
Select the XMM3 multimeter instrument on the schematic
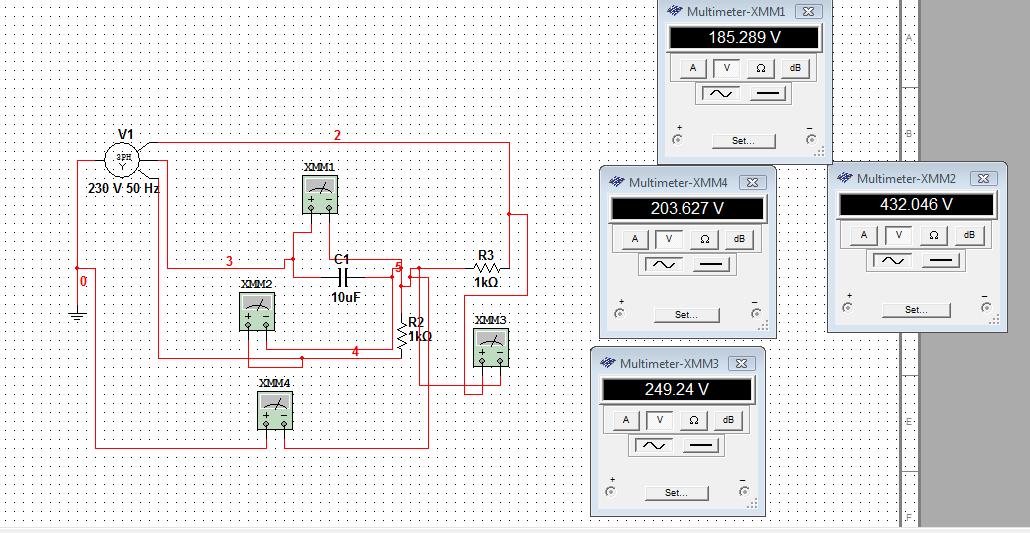tap(490, 347)
